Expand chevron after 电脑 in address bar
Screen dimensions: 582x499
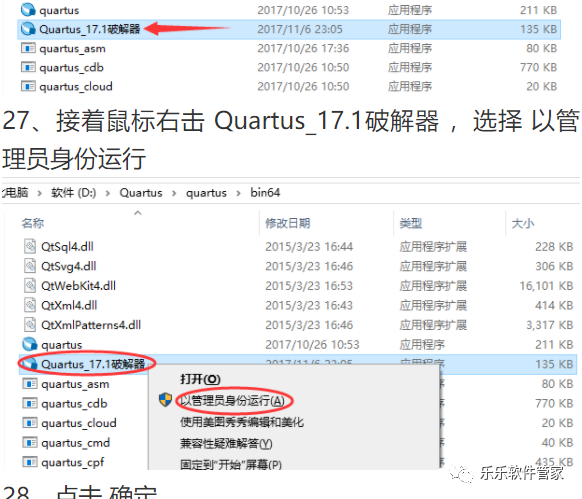pyautogui.click(x=39, y=193)
